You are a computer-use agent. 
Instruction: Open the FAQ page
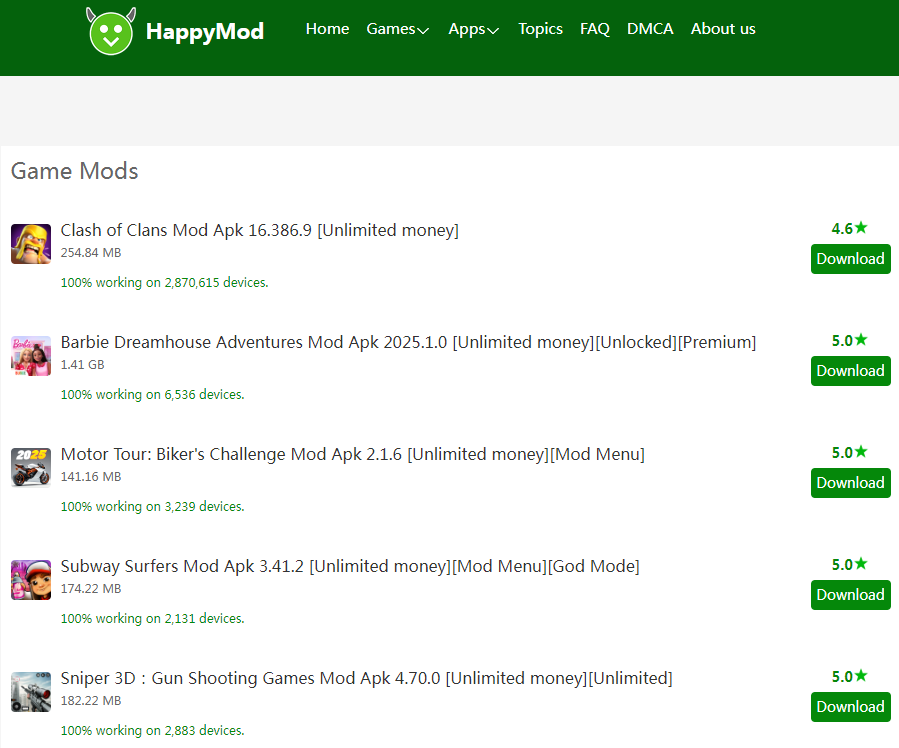(x=595, y=29)
